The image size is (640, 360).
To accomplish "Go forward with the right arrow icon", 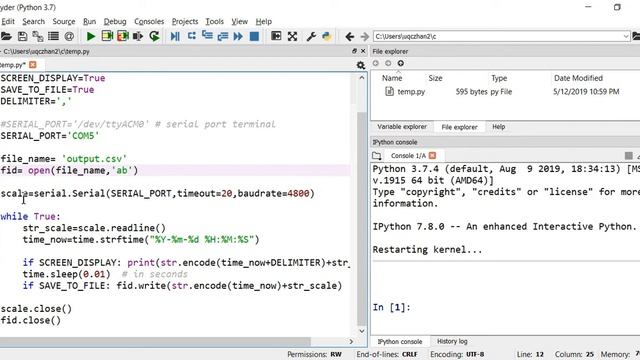I will click(x=364, y=37).
